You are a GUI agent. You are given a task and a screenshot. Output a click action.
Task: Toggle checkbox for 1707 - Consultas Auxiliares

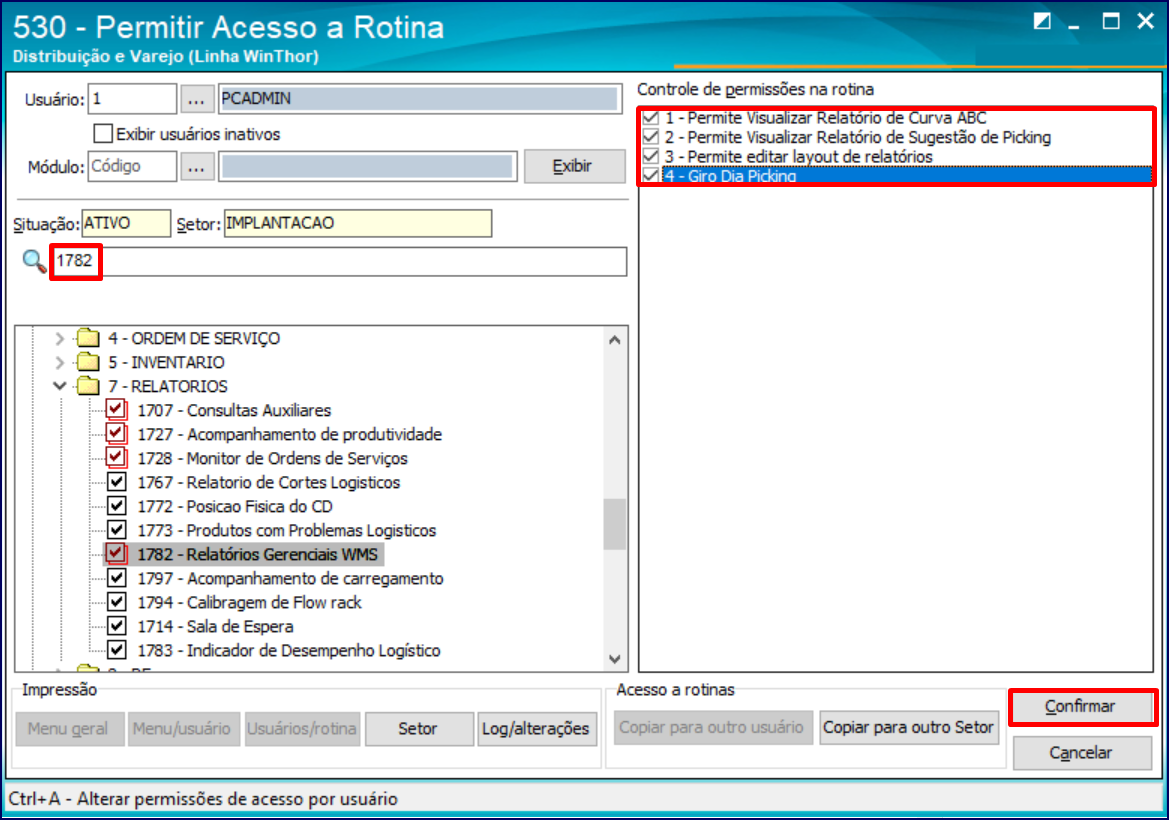tap(116, 410)
